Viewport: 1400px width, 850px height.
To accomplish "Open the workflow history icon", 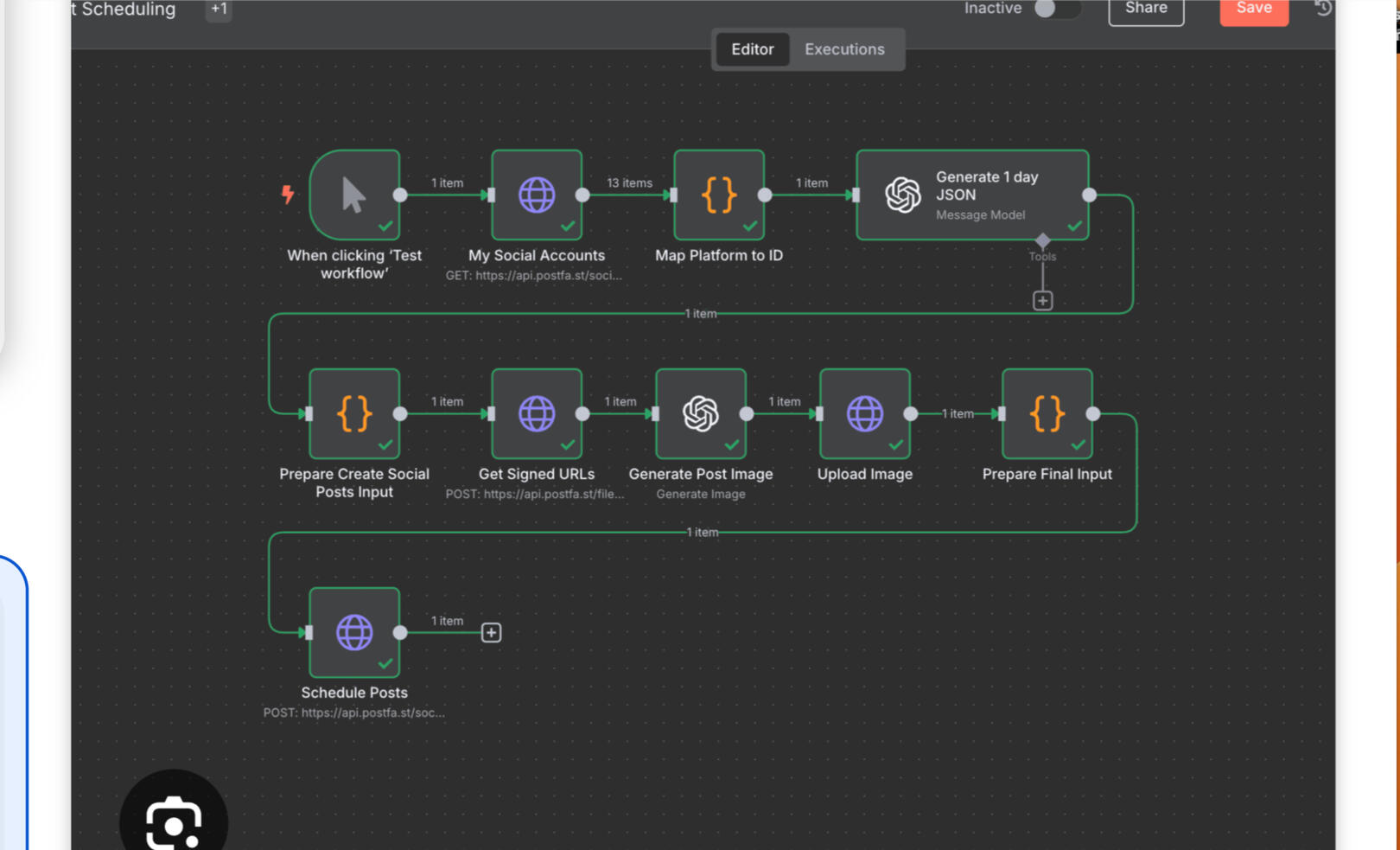I will (x=1322, y=9).
